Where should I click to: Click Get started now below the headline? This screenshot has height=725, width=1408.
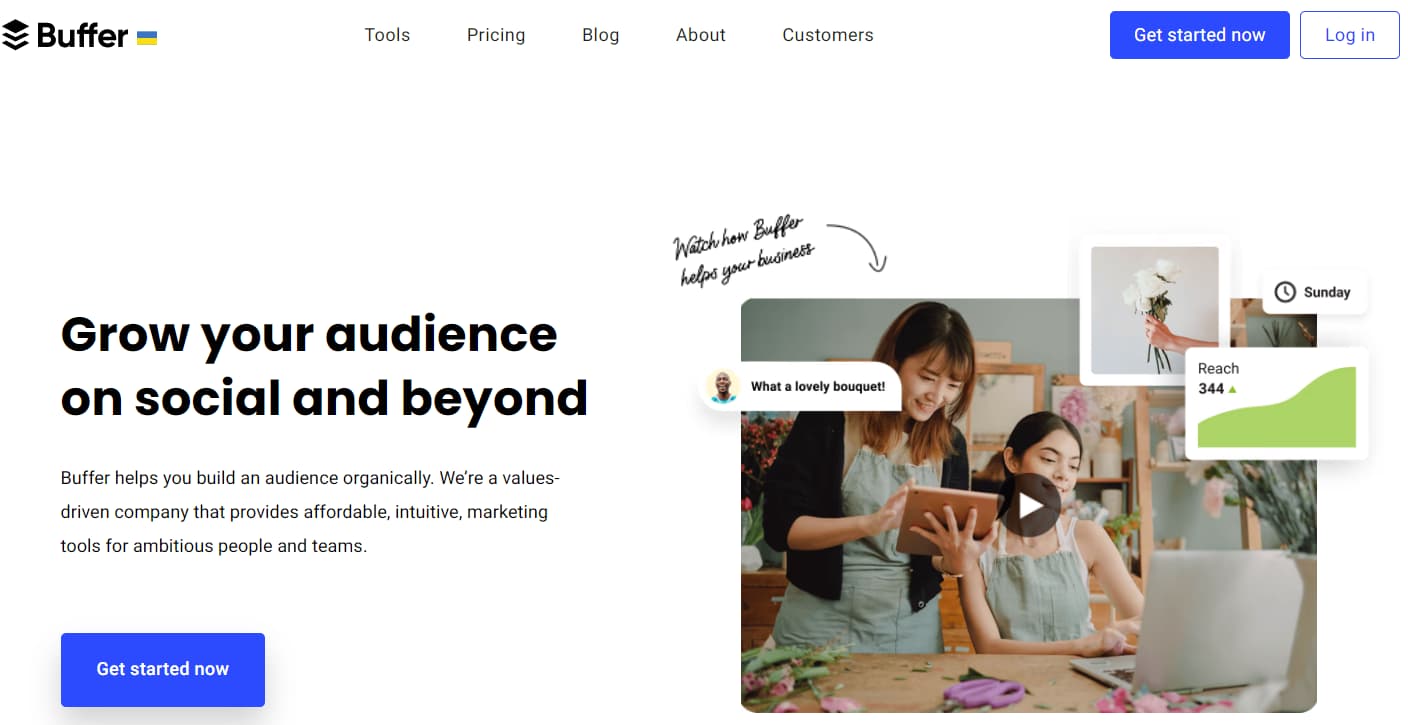click(163, 670)
